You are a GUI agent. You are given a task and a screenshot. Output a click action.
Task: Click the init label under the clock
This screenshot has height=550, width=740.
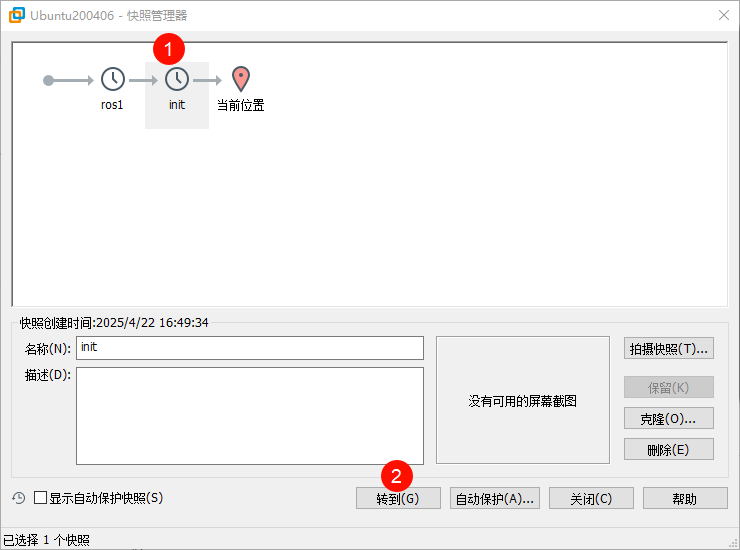[177, 105]
